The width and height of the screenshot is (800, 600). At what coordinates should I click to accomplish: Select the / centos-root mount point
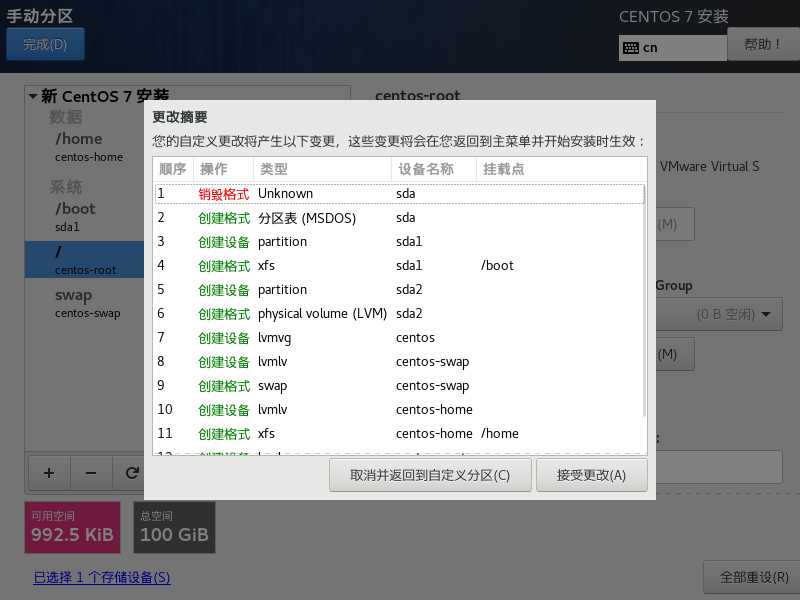[x=85, y=260]
